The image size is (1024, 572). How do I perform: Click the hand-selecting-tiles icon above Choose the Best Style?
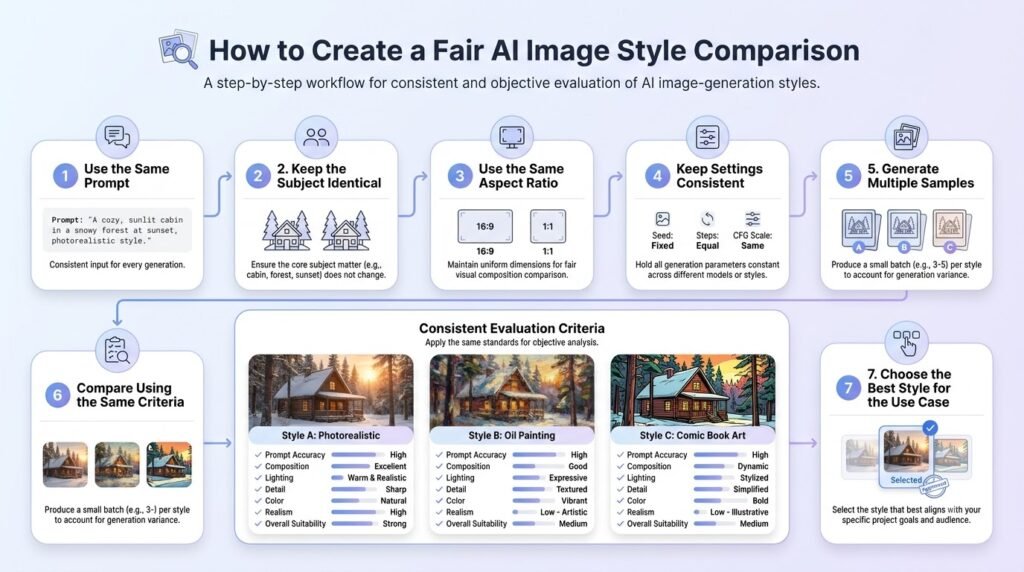(906, 342)
